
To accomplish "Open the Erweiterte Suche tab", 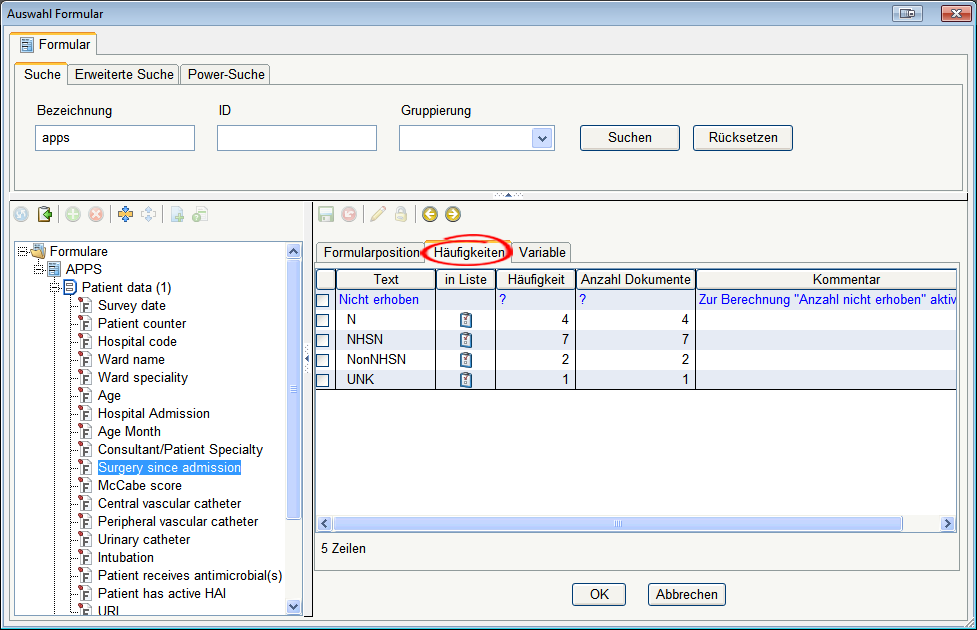I will coord(125,75).
